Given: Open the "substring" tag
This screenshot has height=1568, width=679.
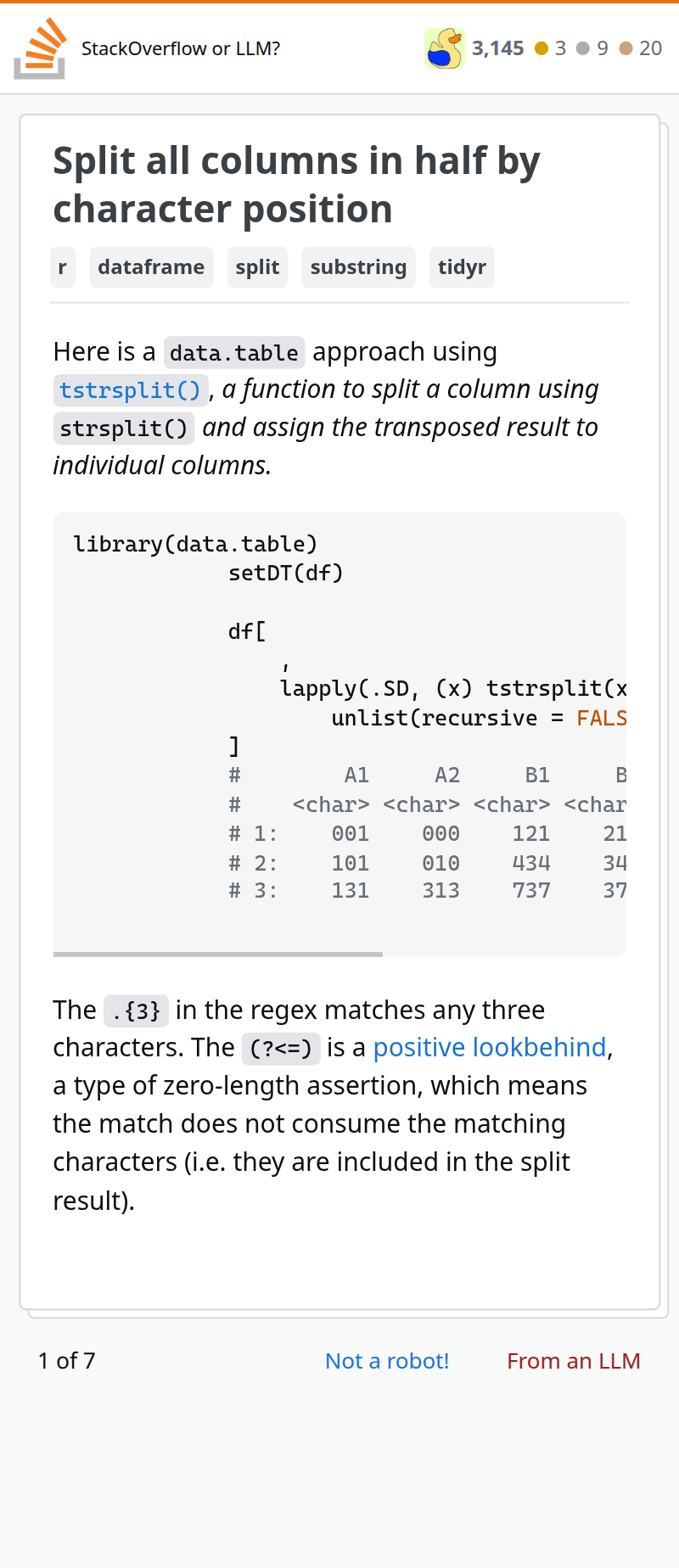Looking at the screenshot, I should (358, 267).
